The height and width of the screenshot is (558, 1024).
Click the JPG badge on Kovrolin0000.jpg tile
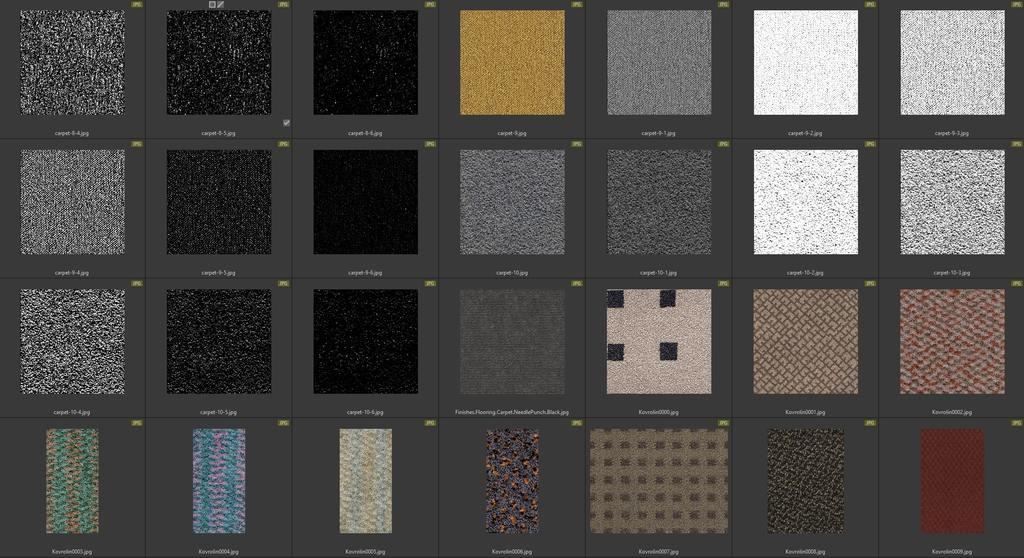pyautogui.click(x=723, y=284)
